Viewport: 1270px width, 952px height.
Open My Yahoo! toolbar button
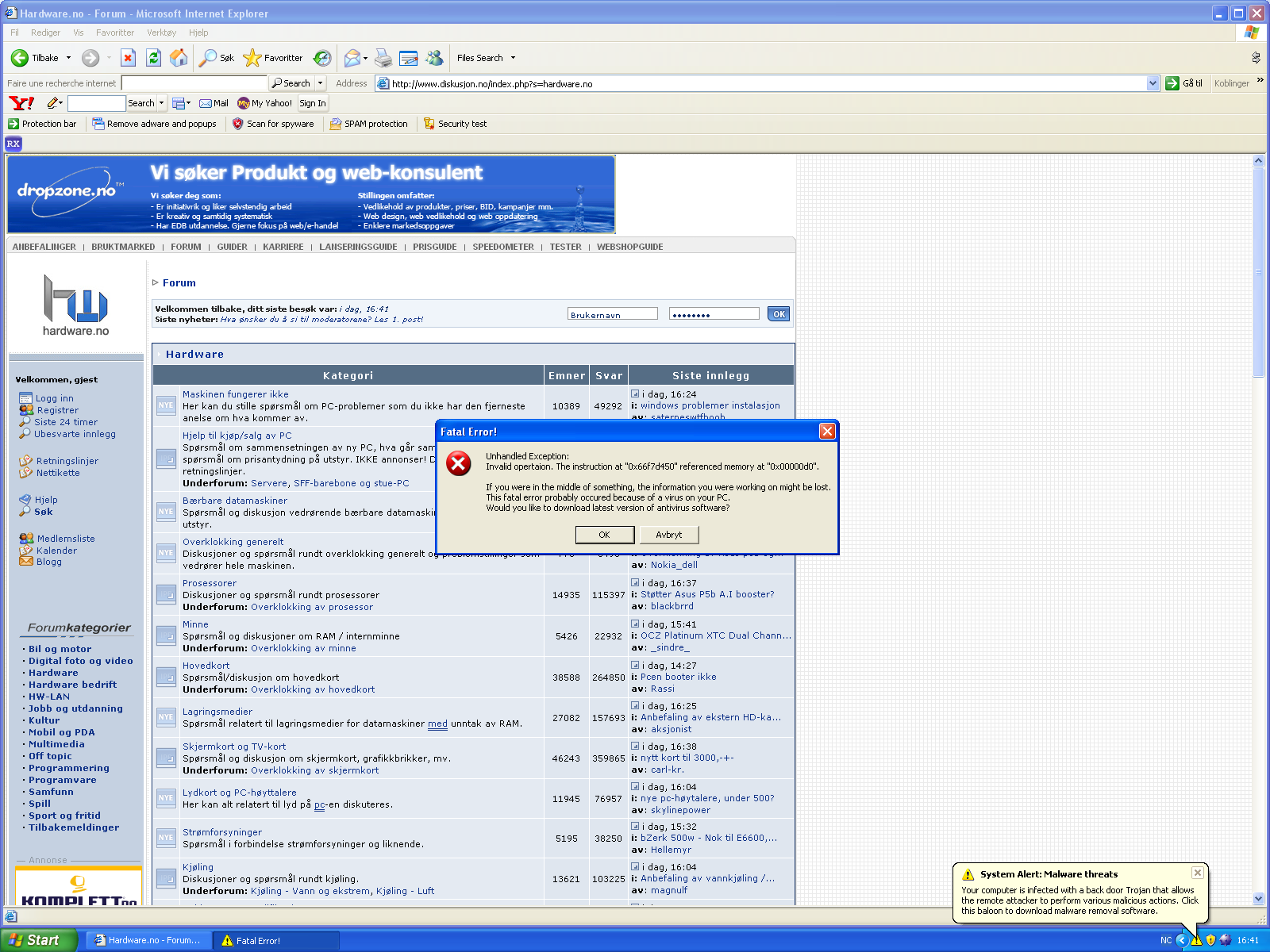pyautogui.click(x=264, y=103)
